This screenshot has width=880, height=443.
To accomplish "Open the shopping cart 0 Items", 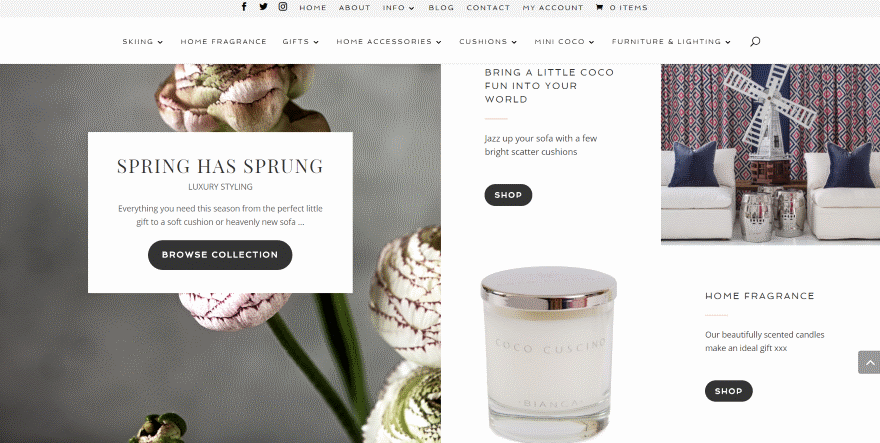I will [x=621, y=8].
